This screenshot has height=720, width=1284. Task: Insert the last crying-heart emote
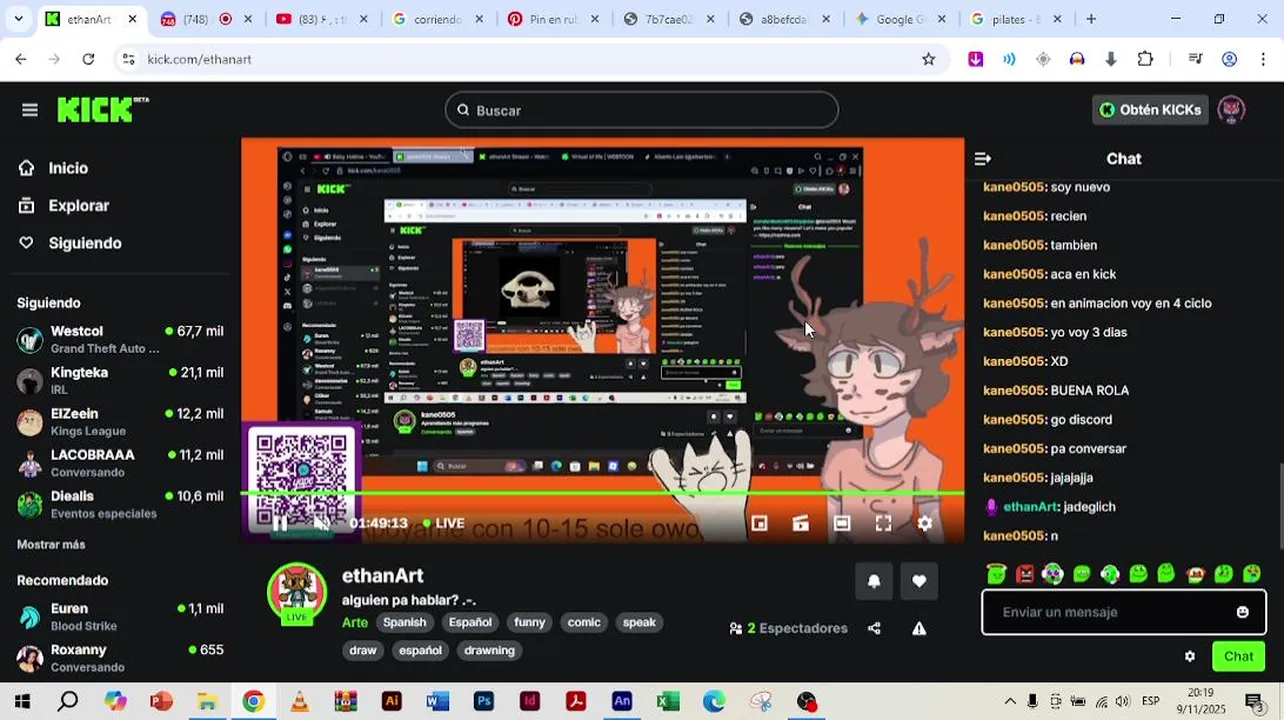pos(1251,574)
